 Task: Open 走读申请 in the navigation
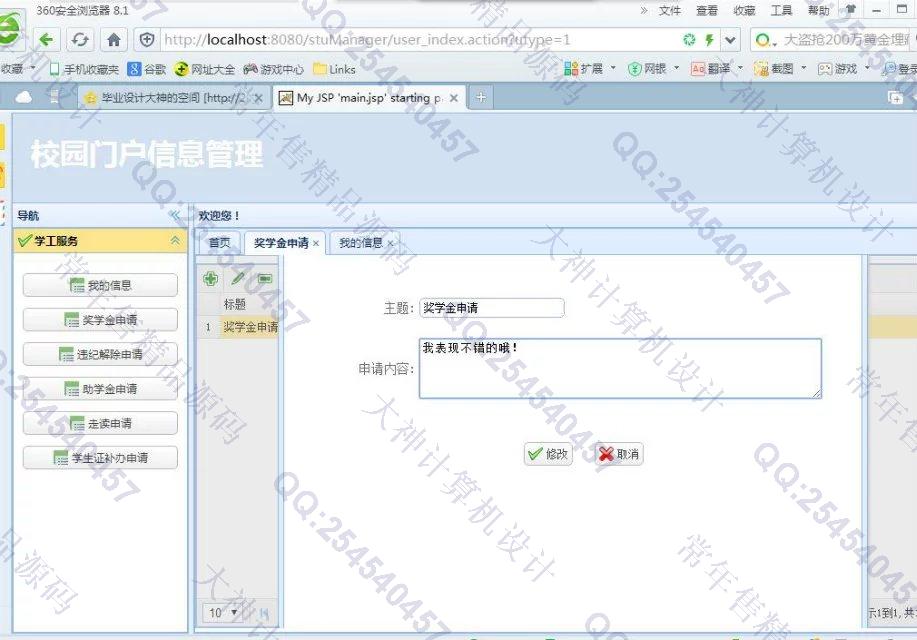click(100, 423)
